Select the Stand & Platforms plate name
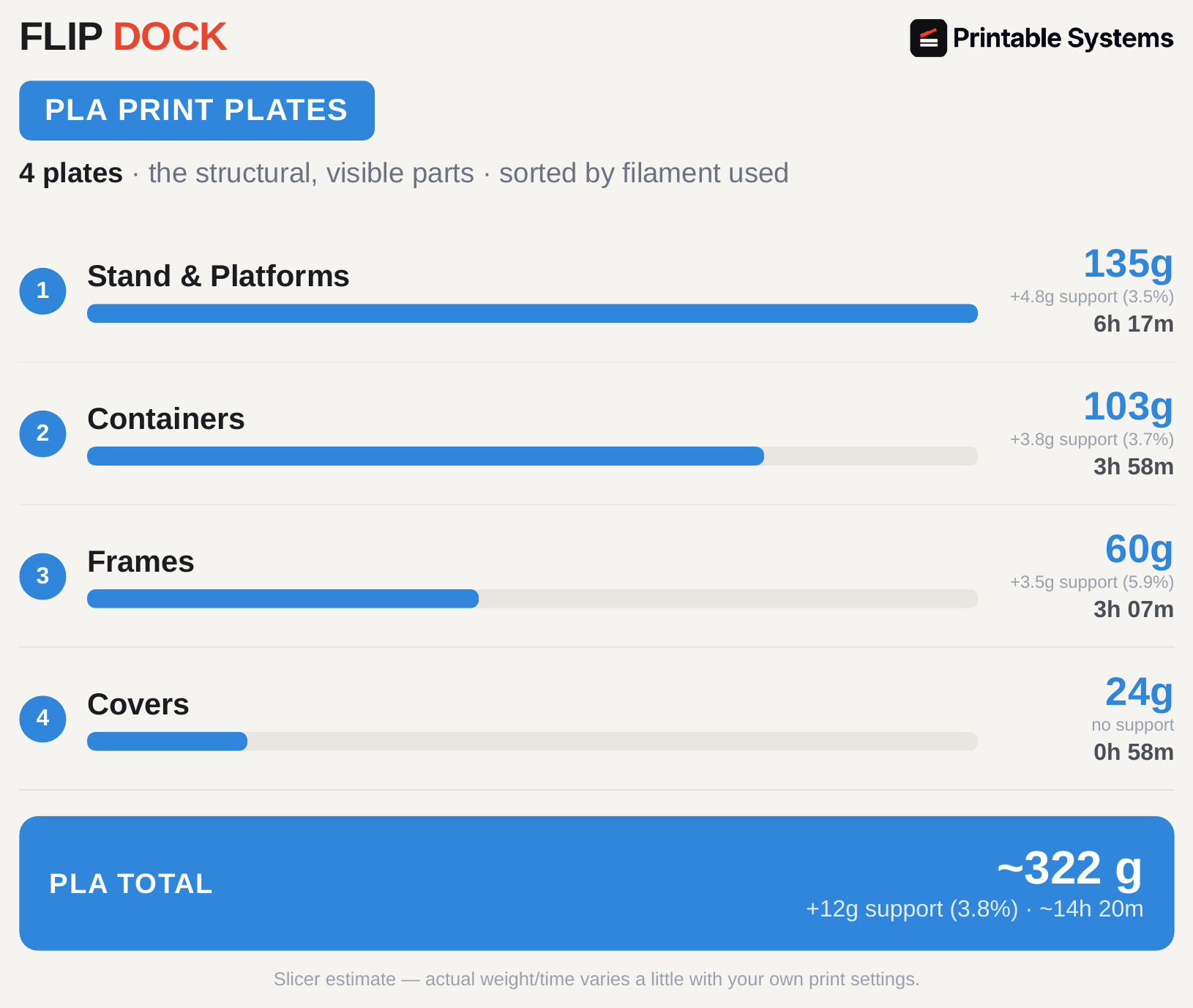1193x1008 pixels. (x=218, y=276)
